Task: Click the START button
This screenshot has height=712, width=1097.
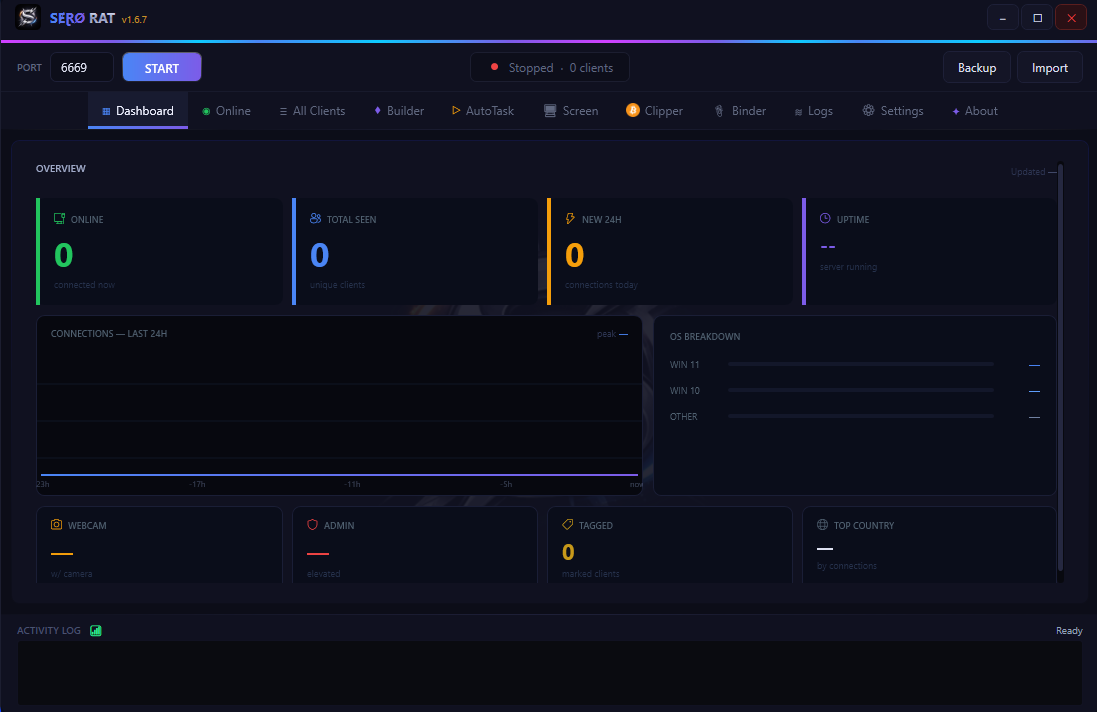Action: pos(162,67)
